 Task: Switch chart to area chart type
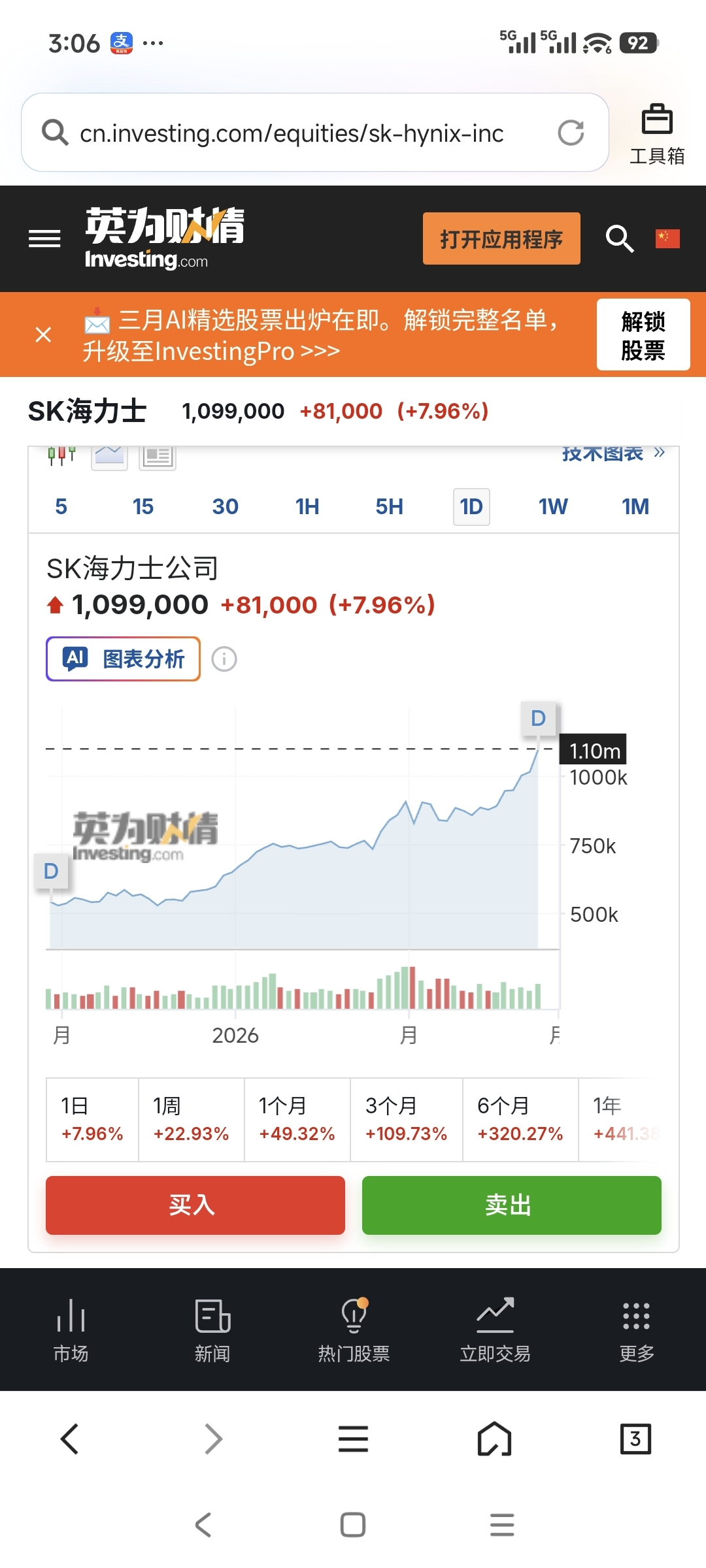pos(109,455)
